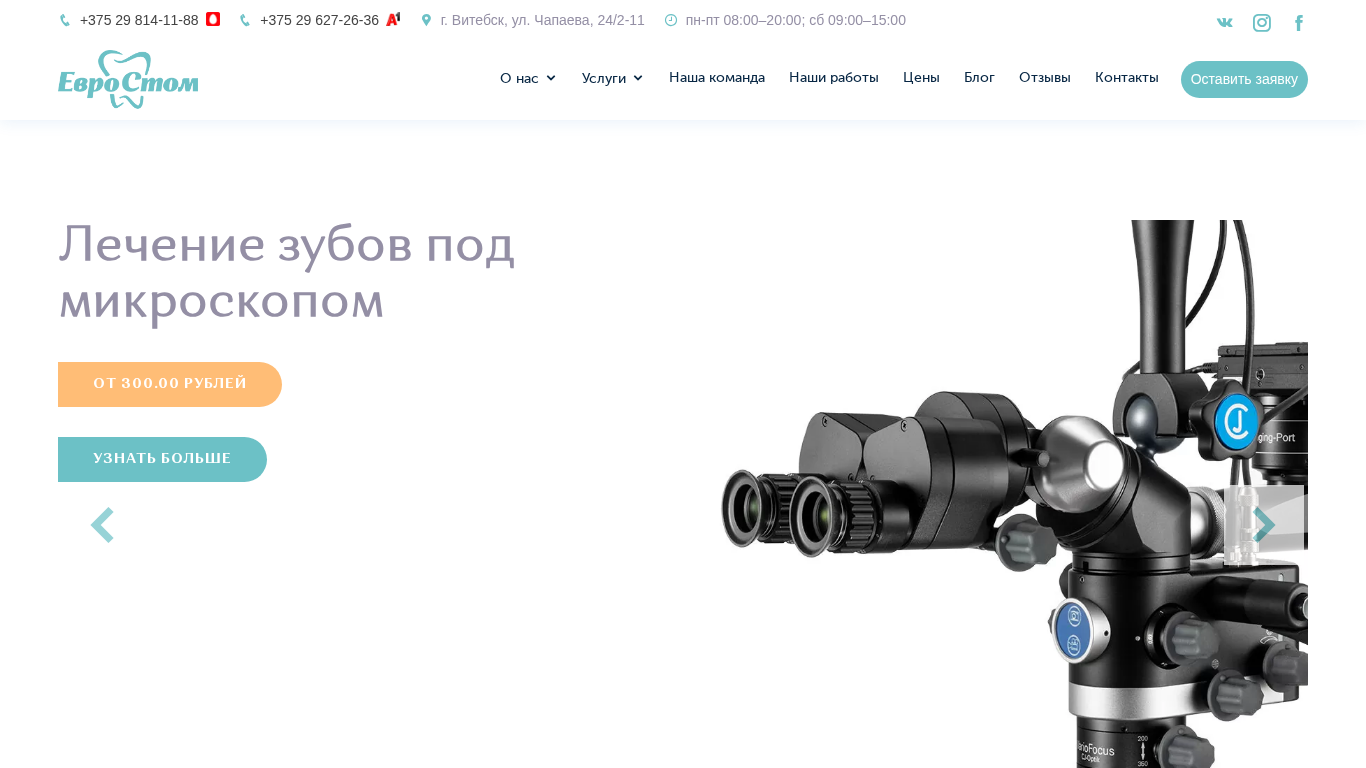
Task: Go to the «Цены» page
Action: coord(921,77)
